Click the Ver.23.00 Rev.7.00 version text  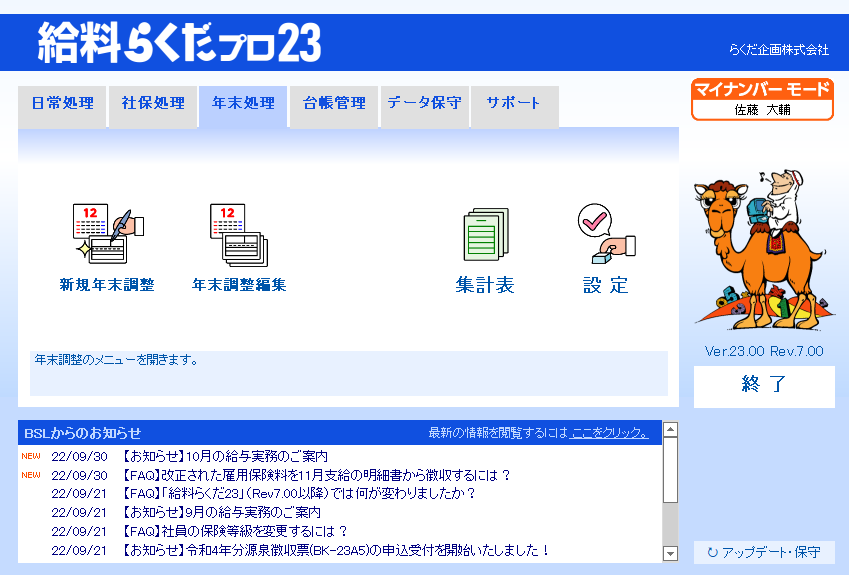tap(764, 351)
